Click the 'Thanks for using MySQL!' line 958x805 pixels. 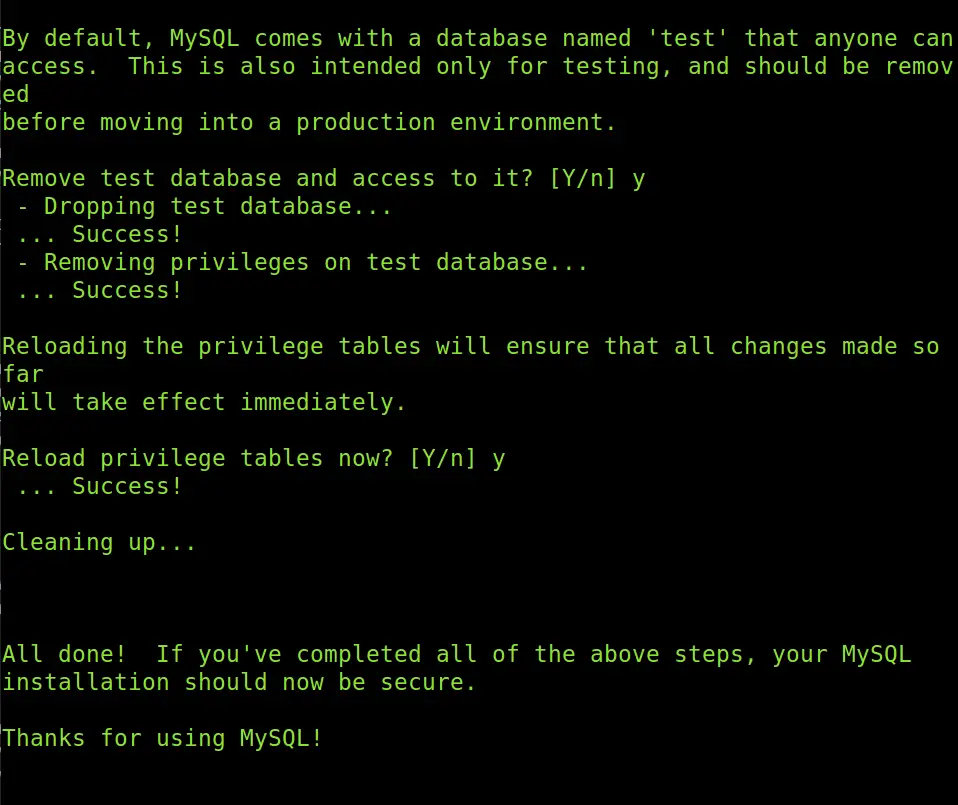point(162,738)
